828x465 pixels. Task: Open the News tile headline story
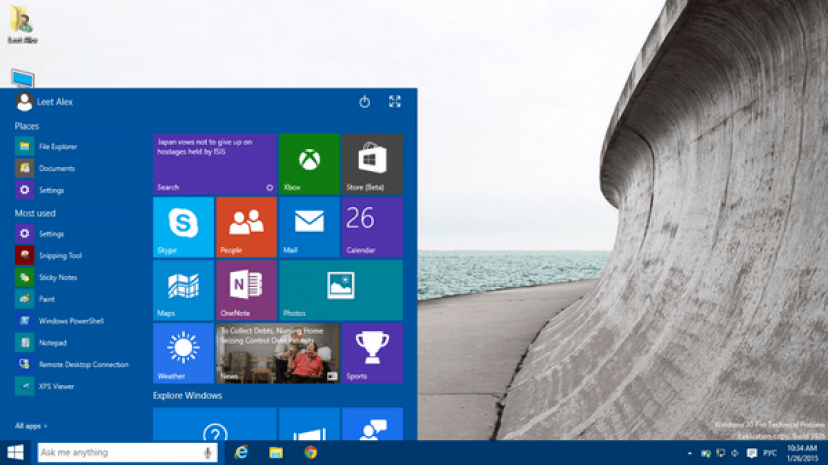coord(277,353)
